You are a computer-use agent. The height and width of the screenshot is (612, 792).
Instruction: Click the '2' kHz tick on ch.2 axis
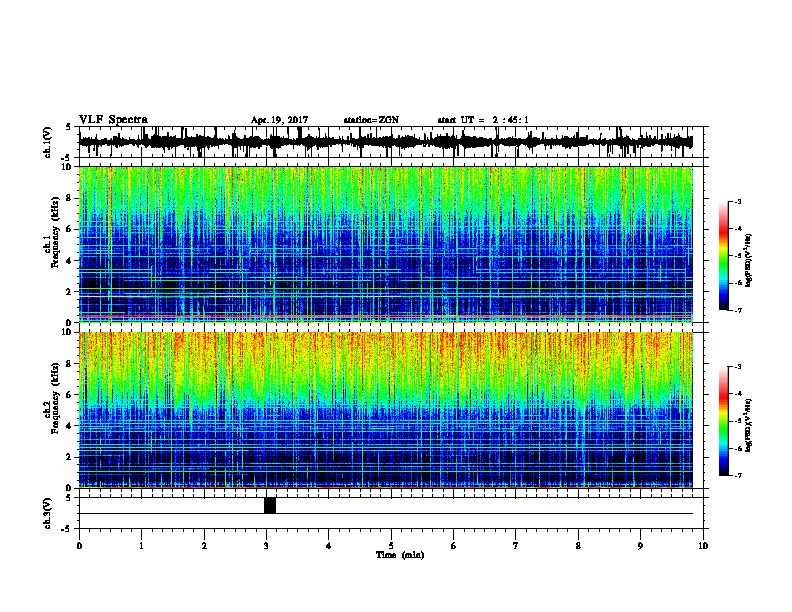[x=70, y=457]
